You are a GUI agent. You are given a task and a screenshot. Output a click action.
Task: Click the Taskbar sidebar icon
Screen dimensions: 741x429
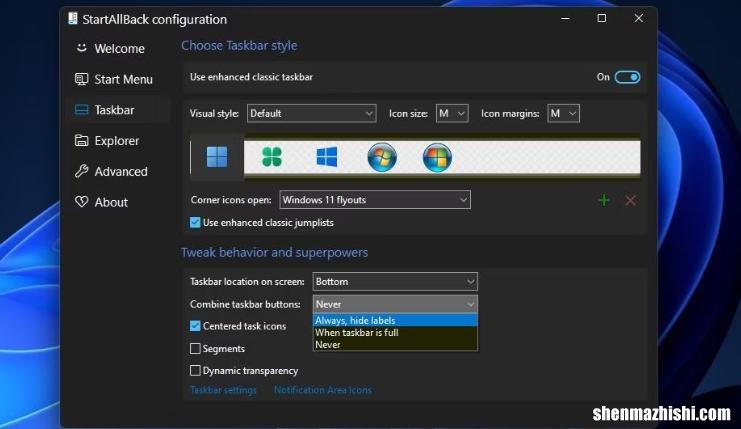[x=82, y=110]
